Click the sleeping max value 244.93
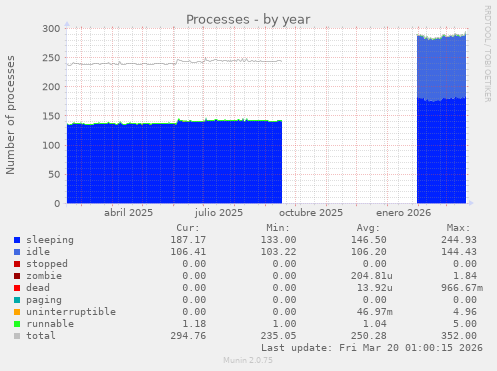The image size is (497, 371). click(x=459, y=240)
